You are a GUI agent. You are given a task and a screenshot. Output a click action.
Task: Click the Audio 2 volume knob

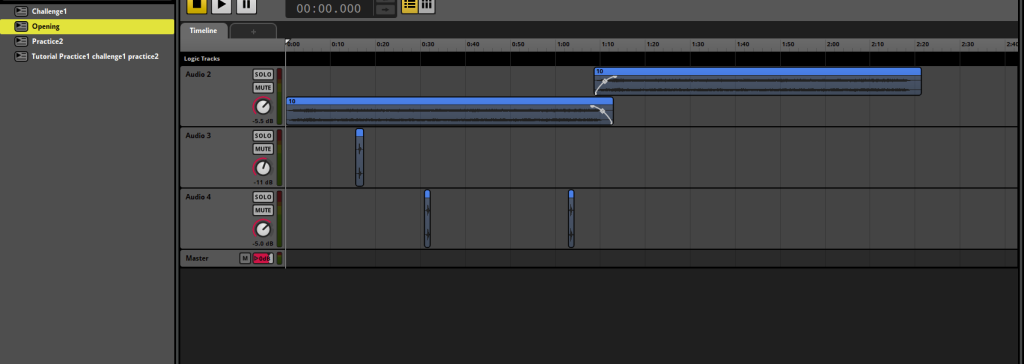click(263, 107)
